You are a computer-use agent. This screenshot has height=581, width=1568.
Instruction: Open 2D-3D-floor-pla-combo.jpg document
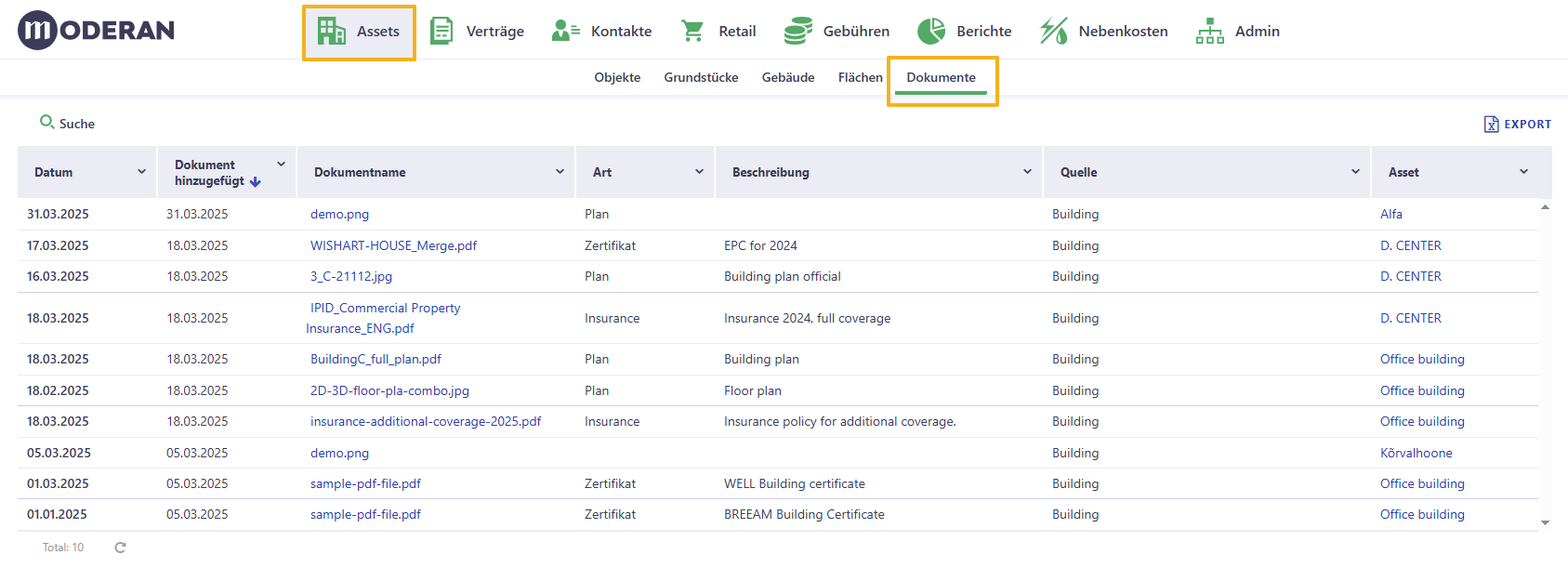click(389, 390)
